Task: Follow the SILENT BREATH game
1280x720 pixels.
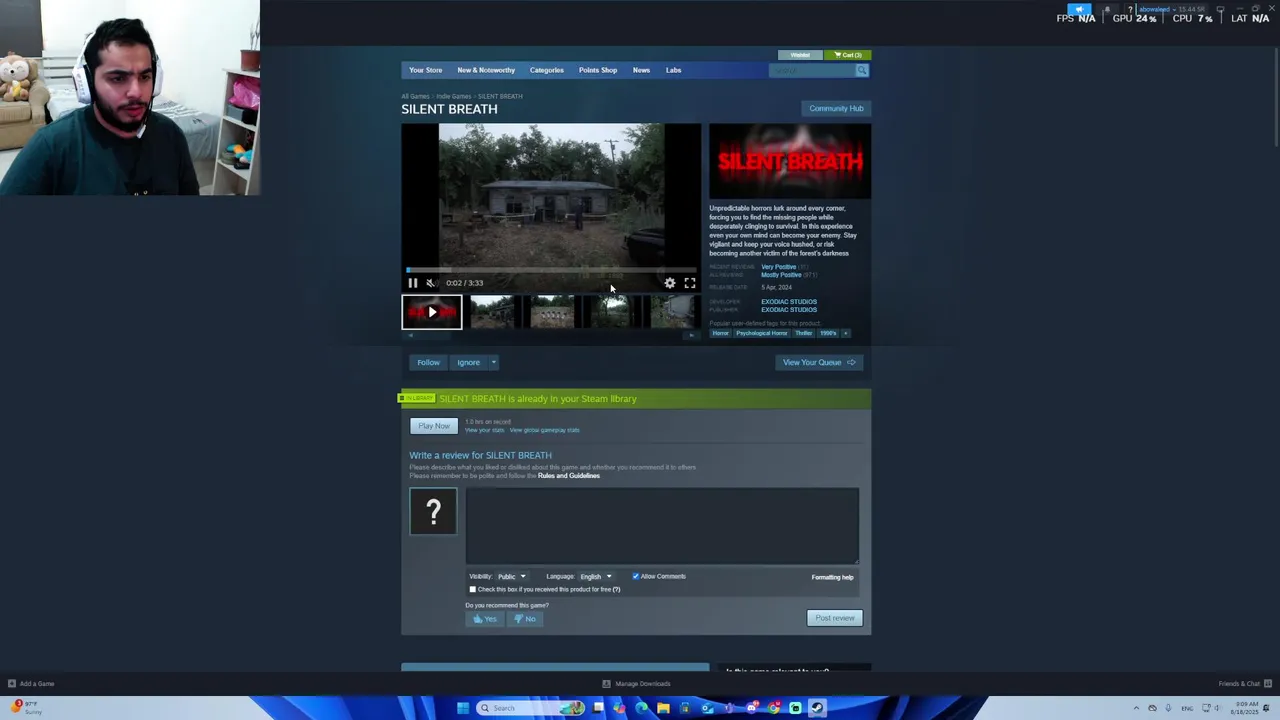Action: [x=428, y=362]
